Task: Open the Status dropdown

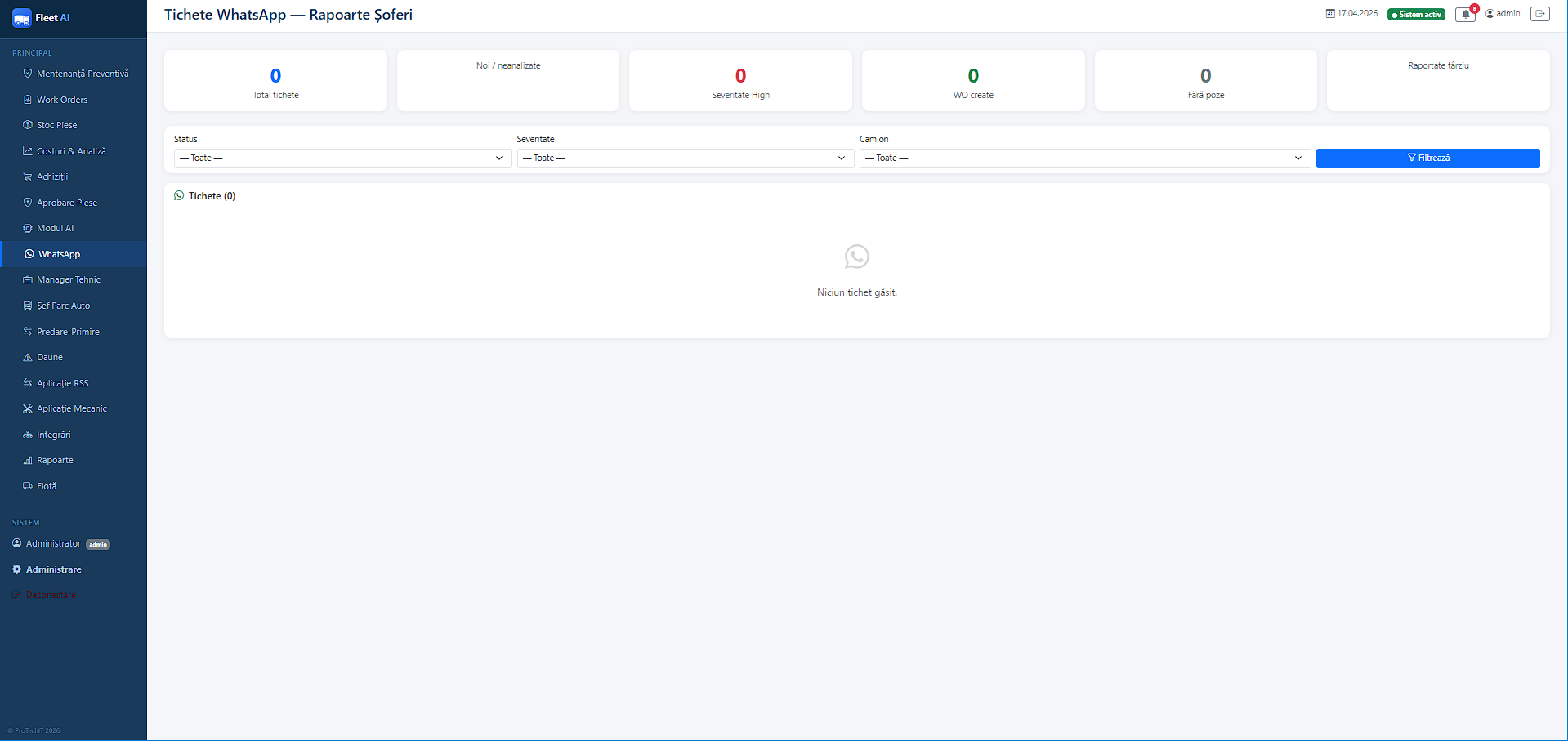Action: pos(342,158)
